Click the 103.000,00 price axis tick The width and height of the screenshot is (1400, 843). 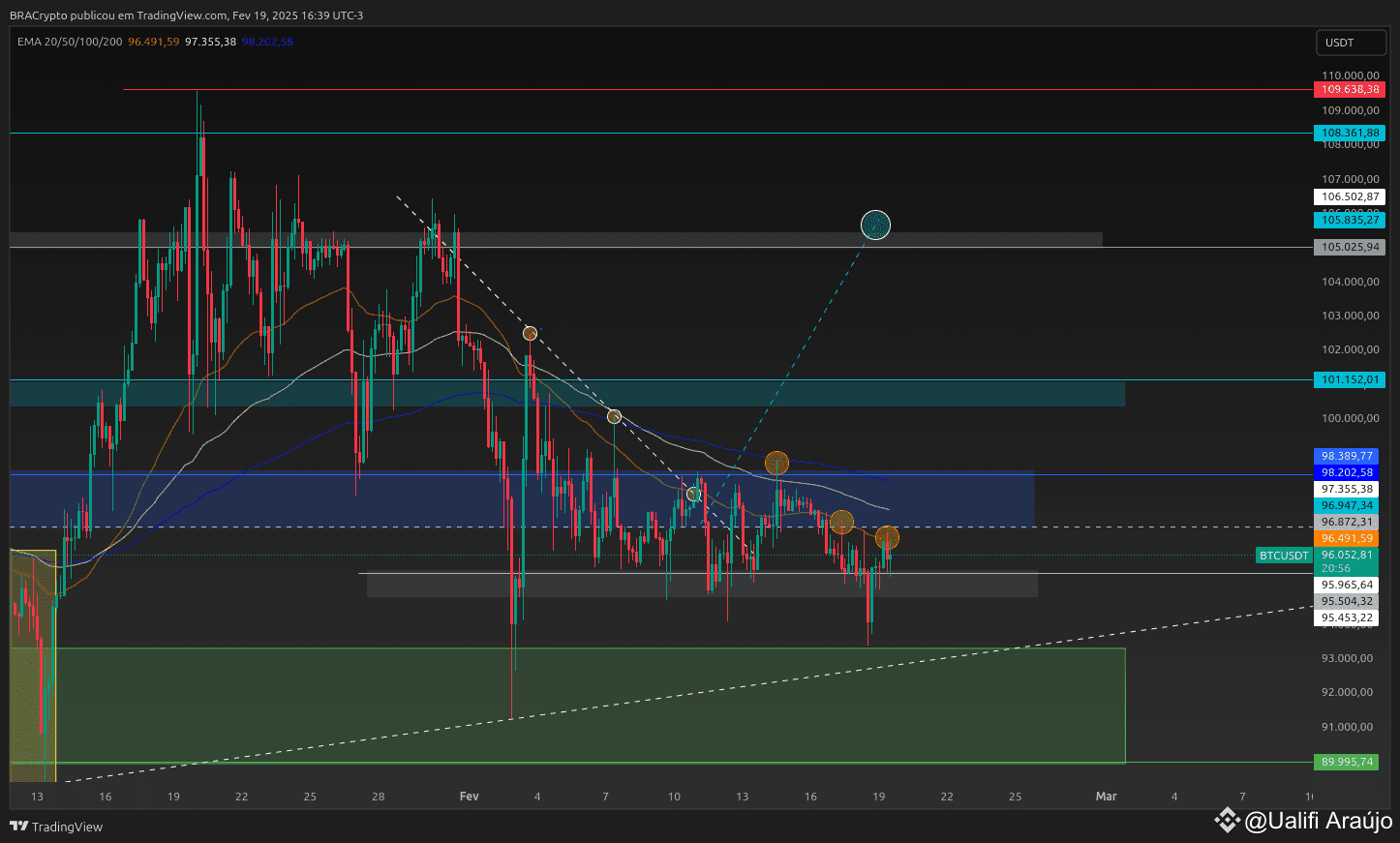(1350, 316)
